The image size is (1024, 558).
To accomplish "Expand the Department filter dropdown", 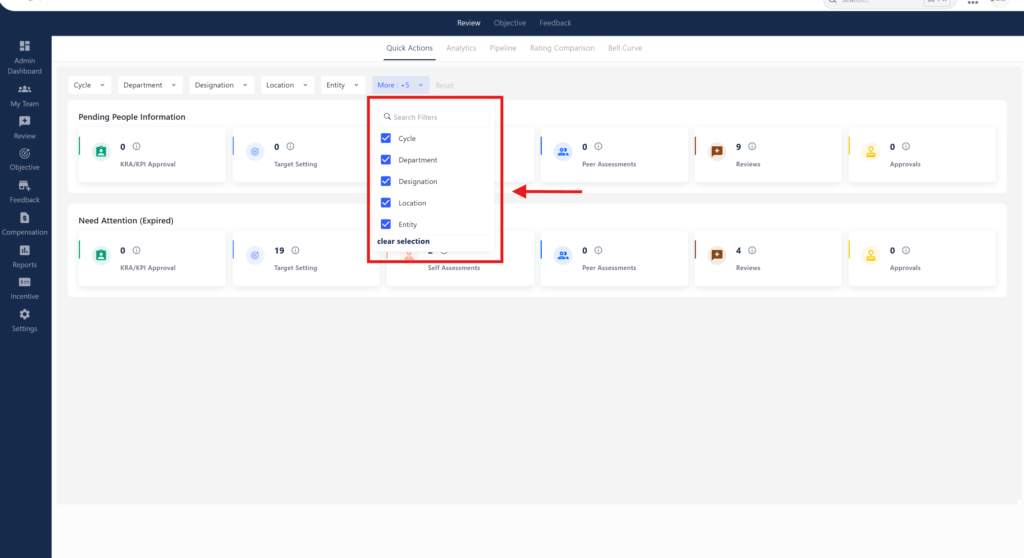I will point(150,85).
